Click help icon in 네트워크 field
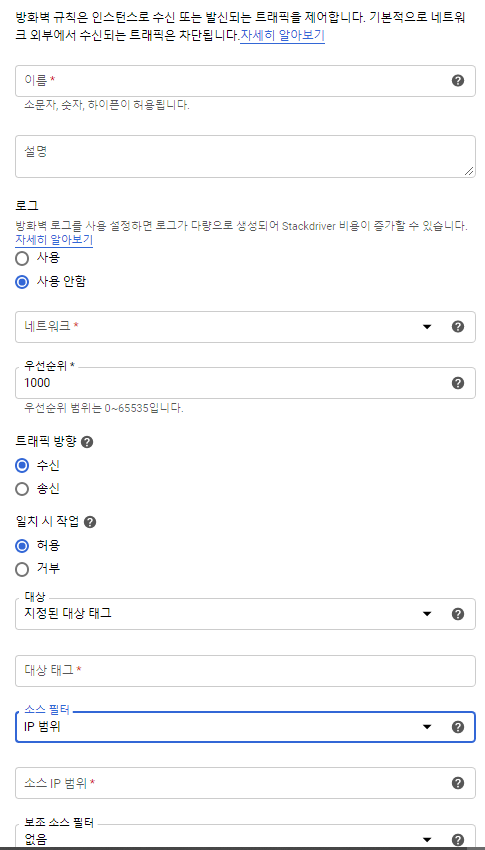 (458, 326)
